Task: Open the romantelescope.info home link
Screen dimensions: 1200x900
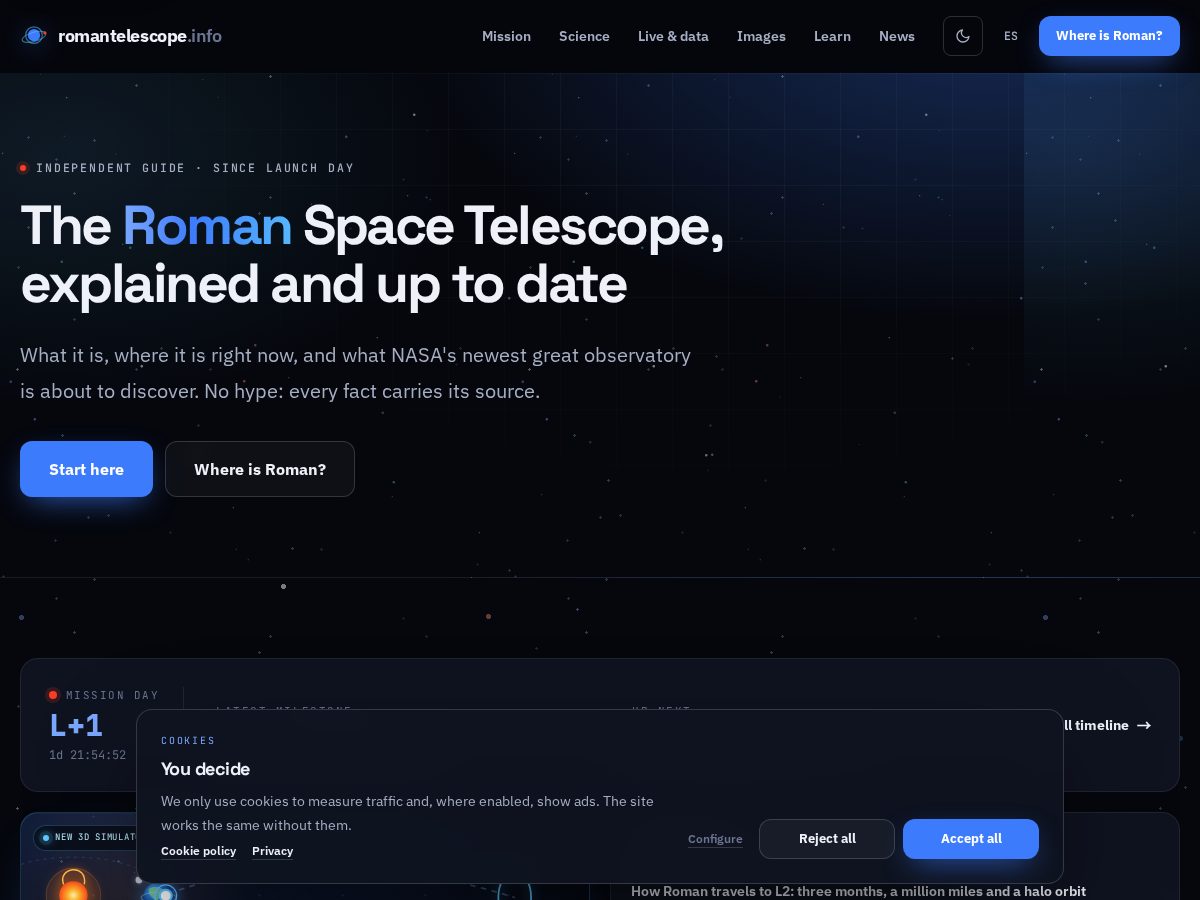Action: point(122,36)
